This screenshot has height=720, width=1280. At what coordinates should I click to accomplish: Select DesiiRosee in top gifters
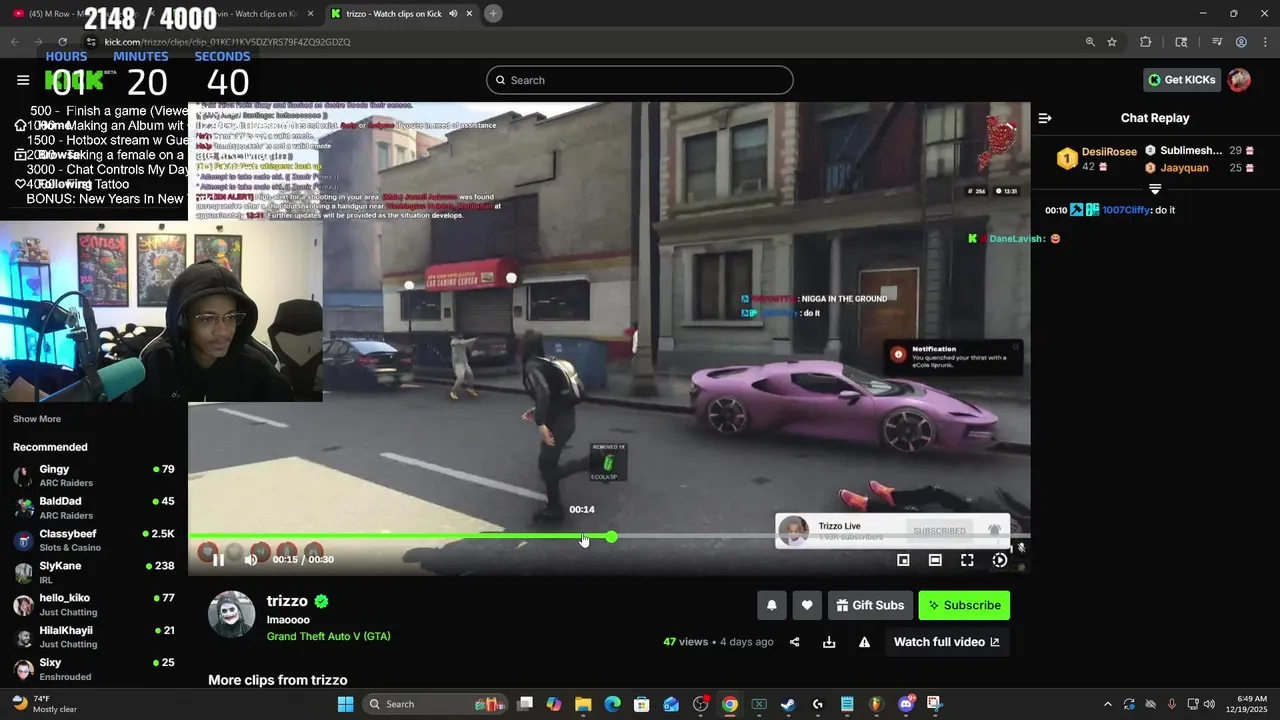click(x=1109, y=152)
